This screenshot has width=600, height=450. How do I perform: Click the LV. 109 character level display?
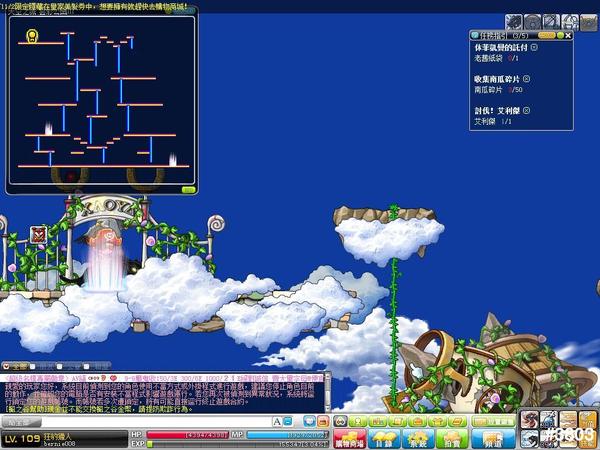click(x=22, y=439)
